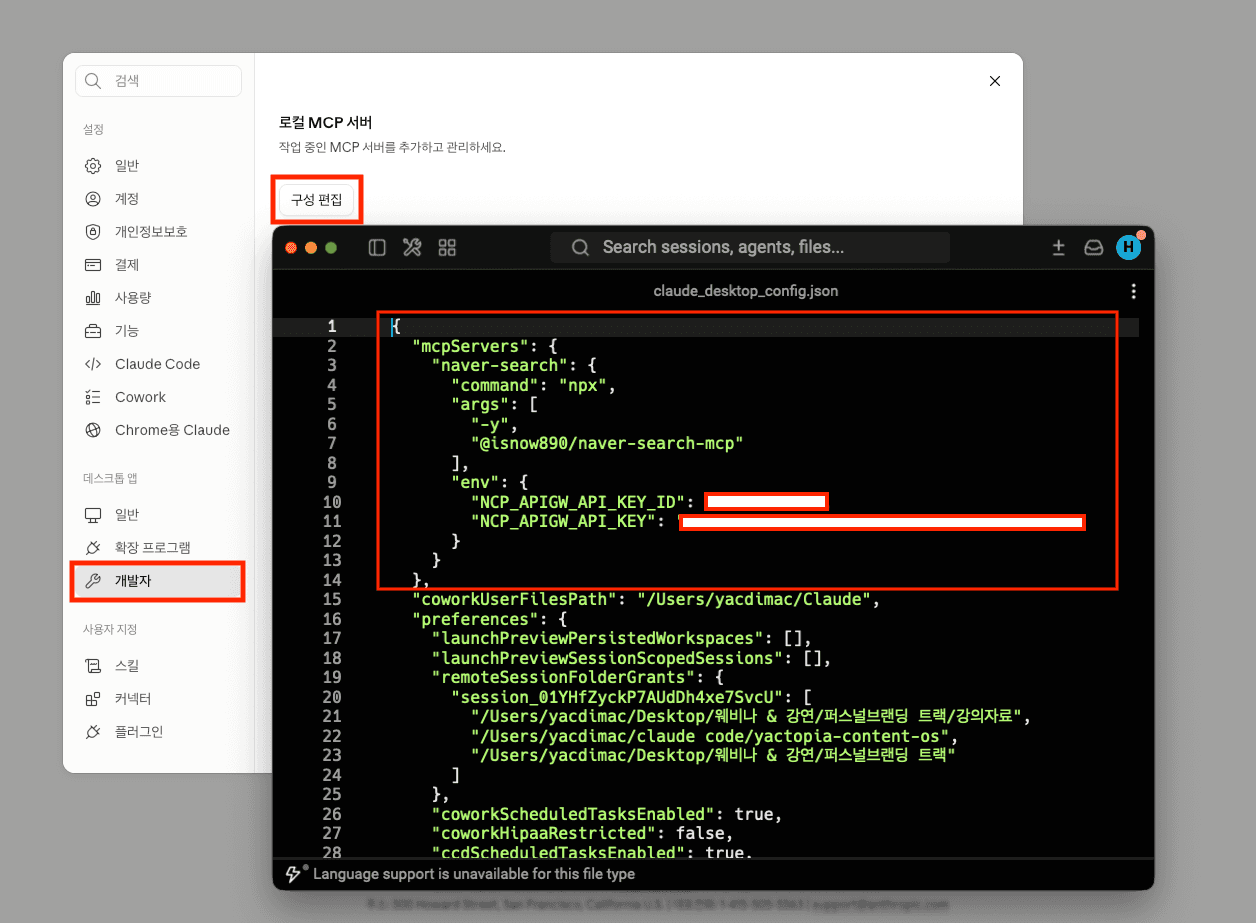Image resolution: width=1256 pixels, height=923 pixels.
Task: Click the 스킬 icon in sidebar
Action: pos(93,665)
